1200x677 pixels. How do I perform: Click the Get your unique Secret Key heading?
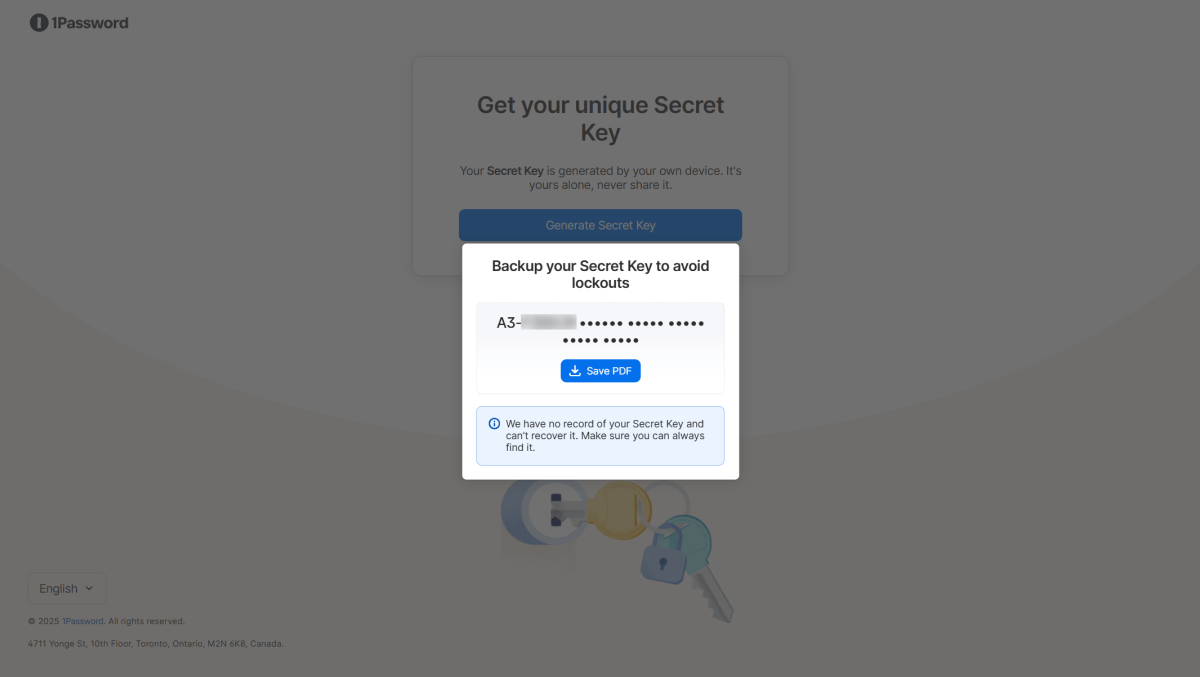(x=600, y=118)
